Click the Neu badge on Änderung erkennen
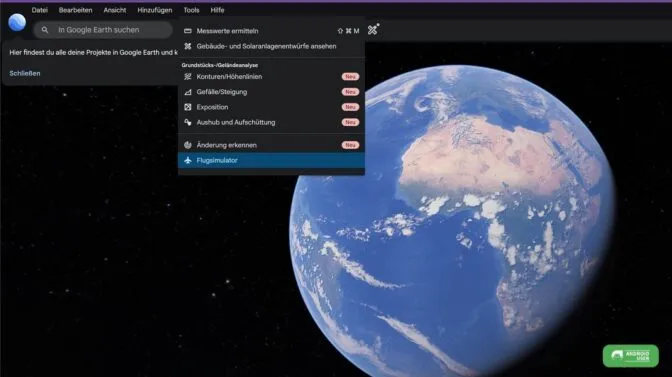This screenshot has width=672, height=377. coord(350,145)
